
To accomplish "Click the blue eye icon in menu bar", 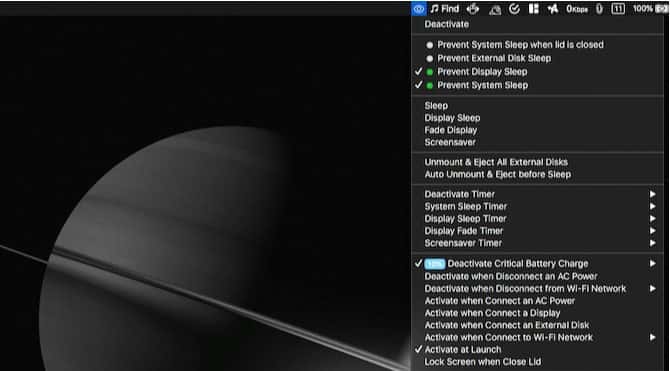I will pyautogui.click(x=419, y=9).
